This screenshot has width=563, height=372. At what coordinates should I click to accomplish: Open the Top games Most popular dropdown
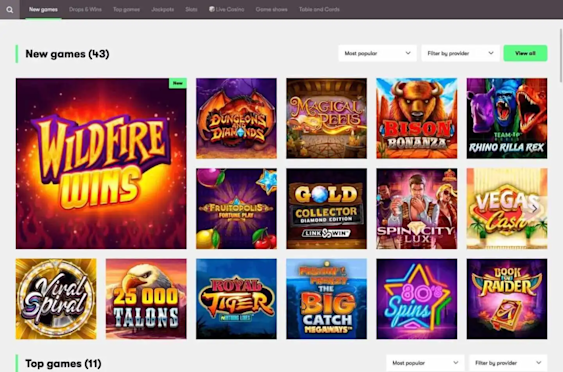coord(425,363)
